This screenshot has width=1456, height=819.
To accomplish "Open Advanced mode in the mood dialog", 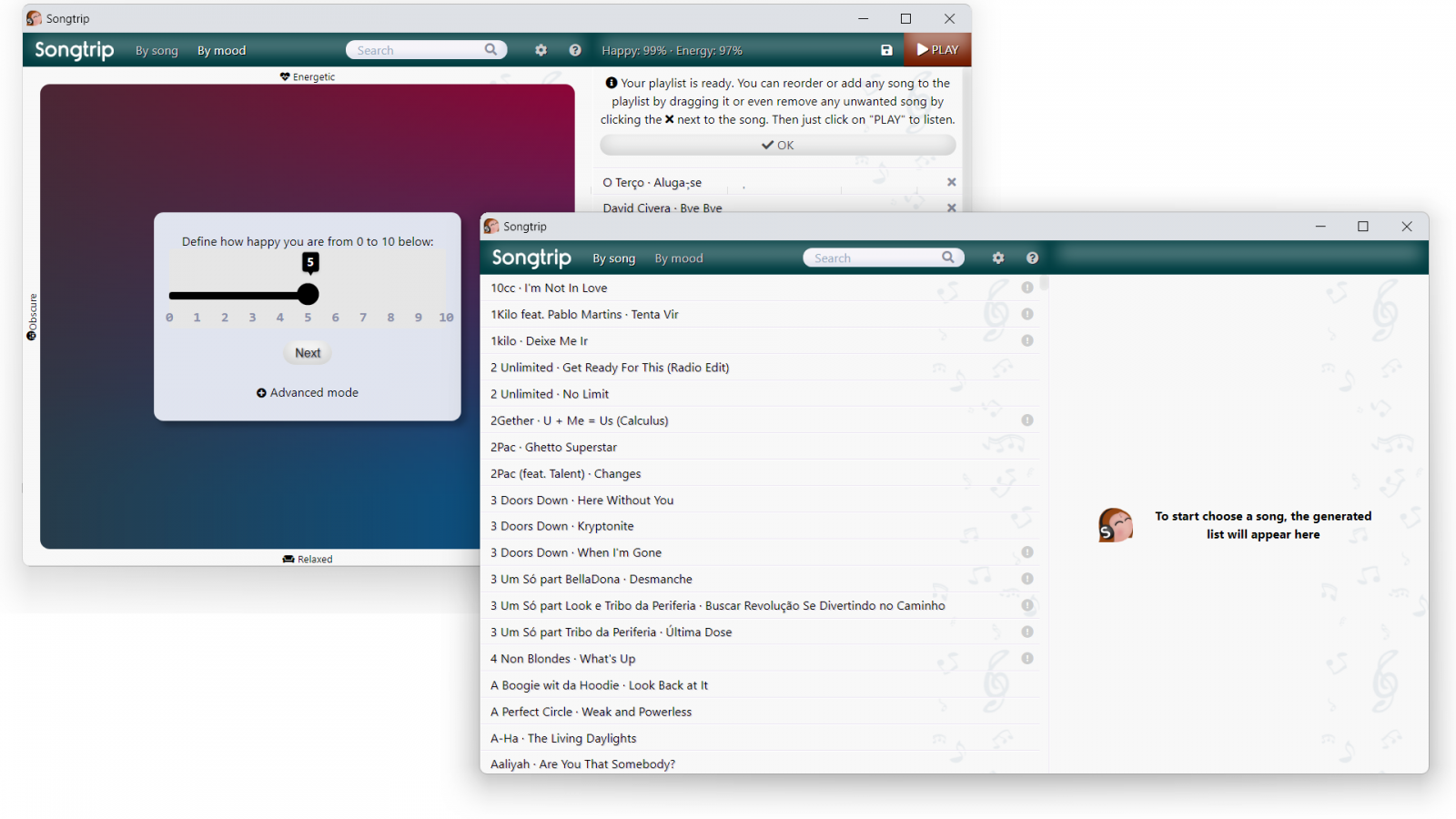I will (x=308, y=393).
